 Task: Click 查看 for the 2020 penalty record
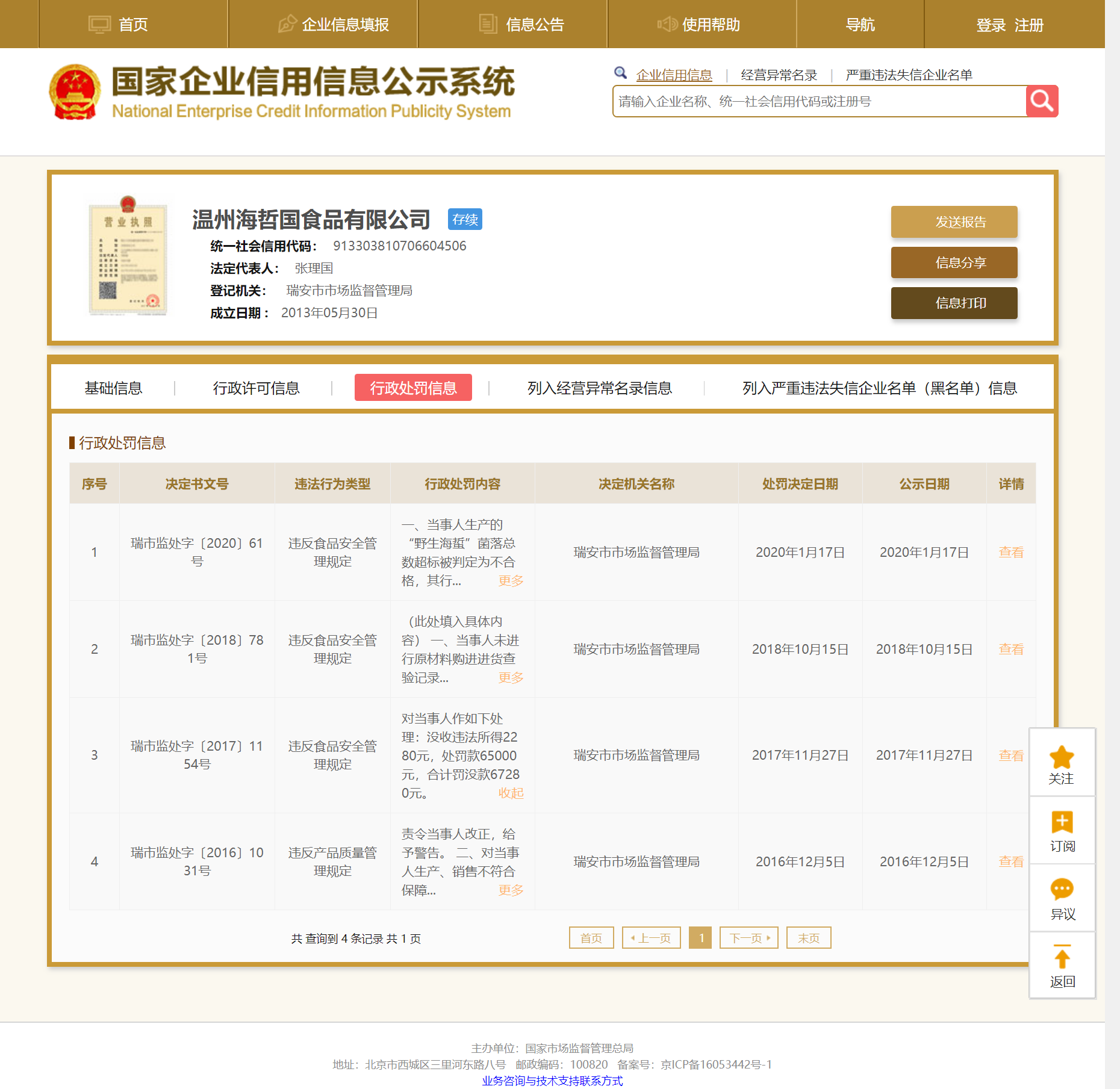[x=1011, y=553]
